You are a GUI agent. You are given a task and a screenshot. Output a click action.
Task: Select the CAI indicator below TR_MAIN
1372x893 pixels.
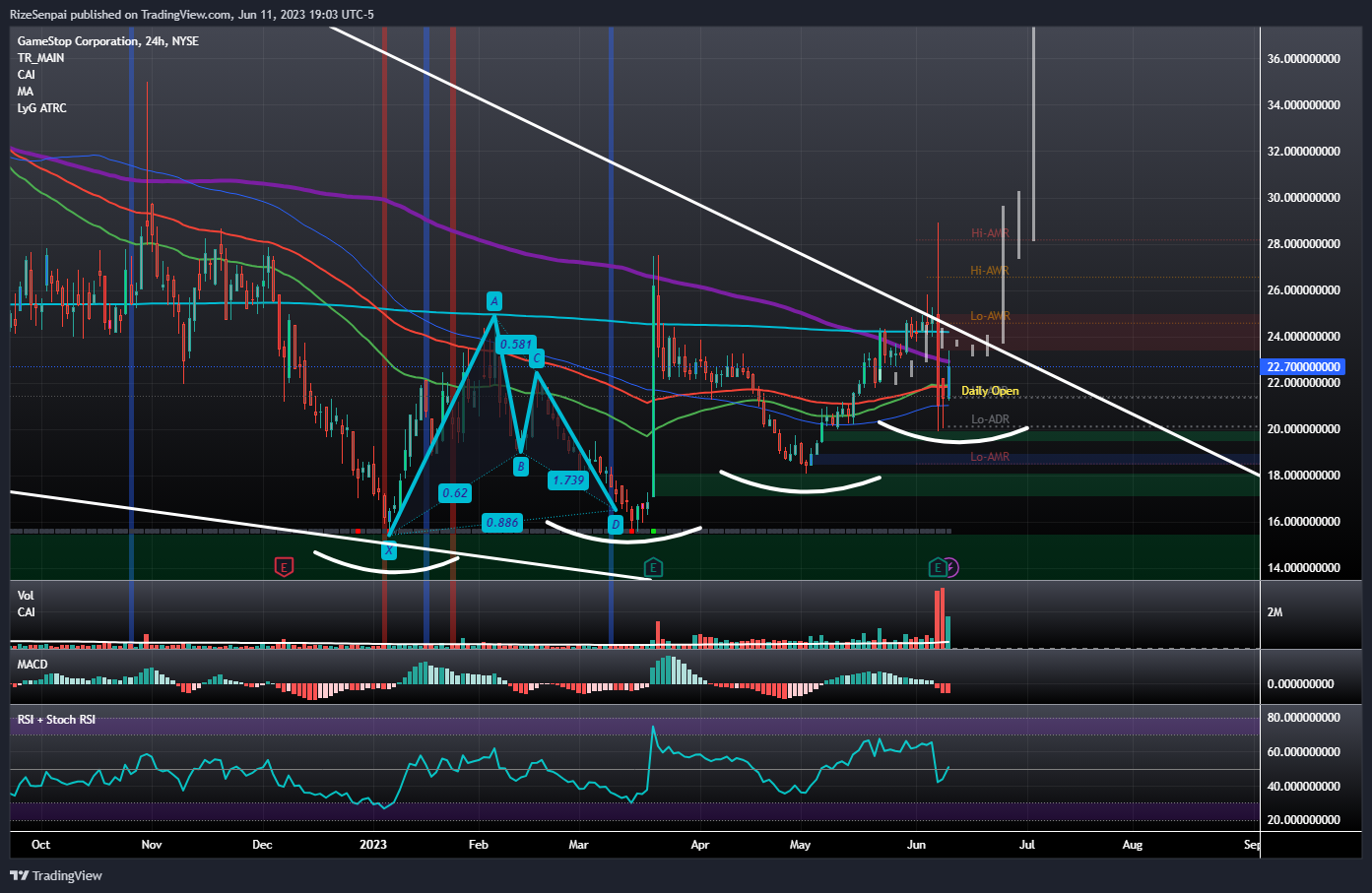tap(27, 75)
